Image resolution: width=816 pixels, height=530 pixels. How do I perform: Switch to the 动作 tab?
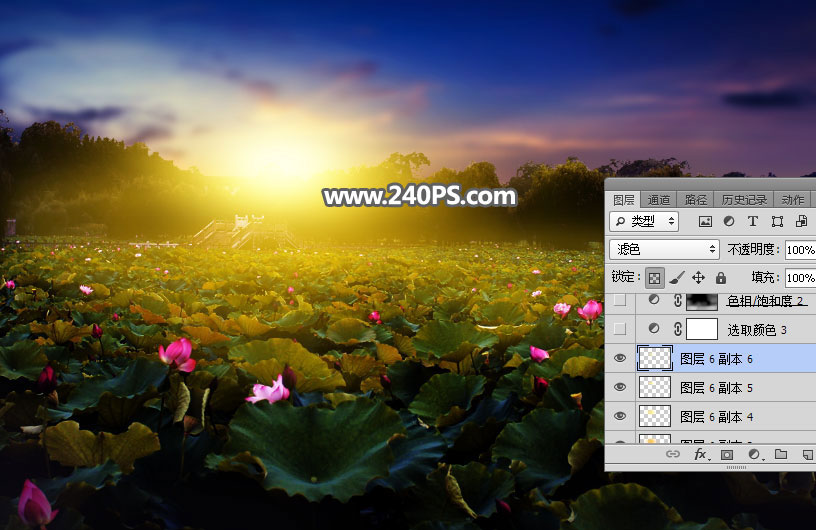pyautogui.click(x=793, y=200)
